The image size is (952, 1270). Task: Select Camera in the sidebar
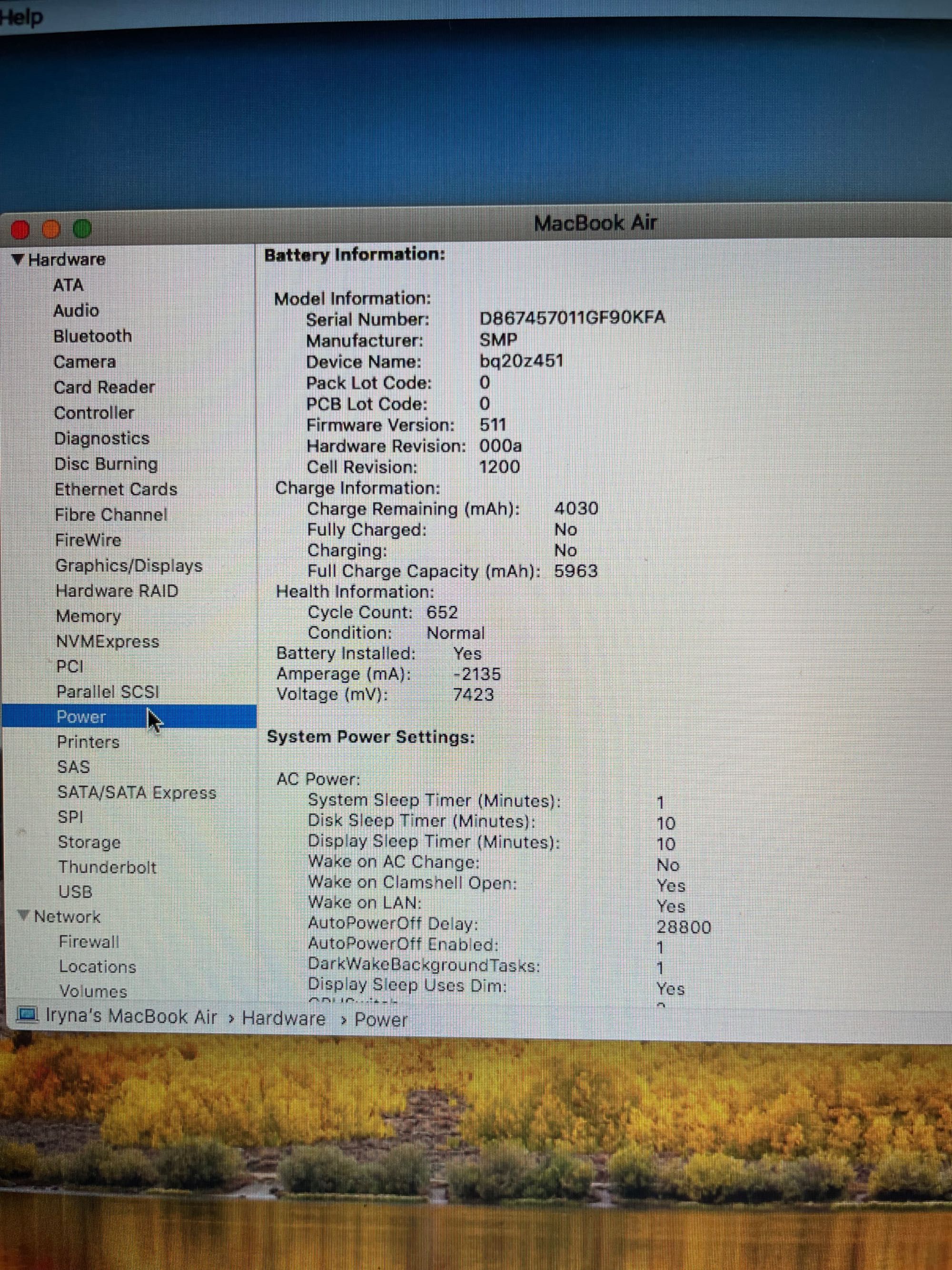(x=84, y=362)
